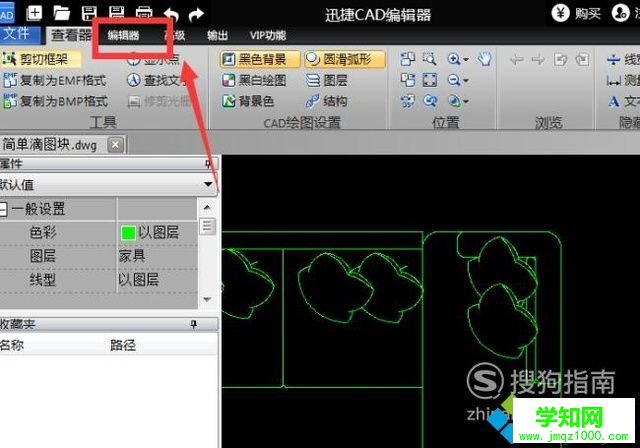Click the 名称 column header
The height and width of the screenshot is (448, 640).
(12, 345)
